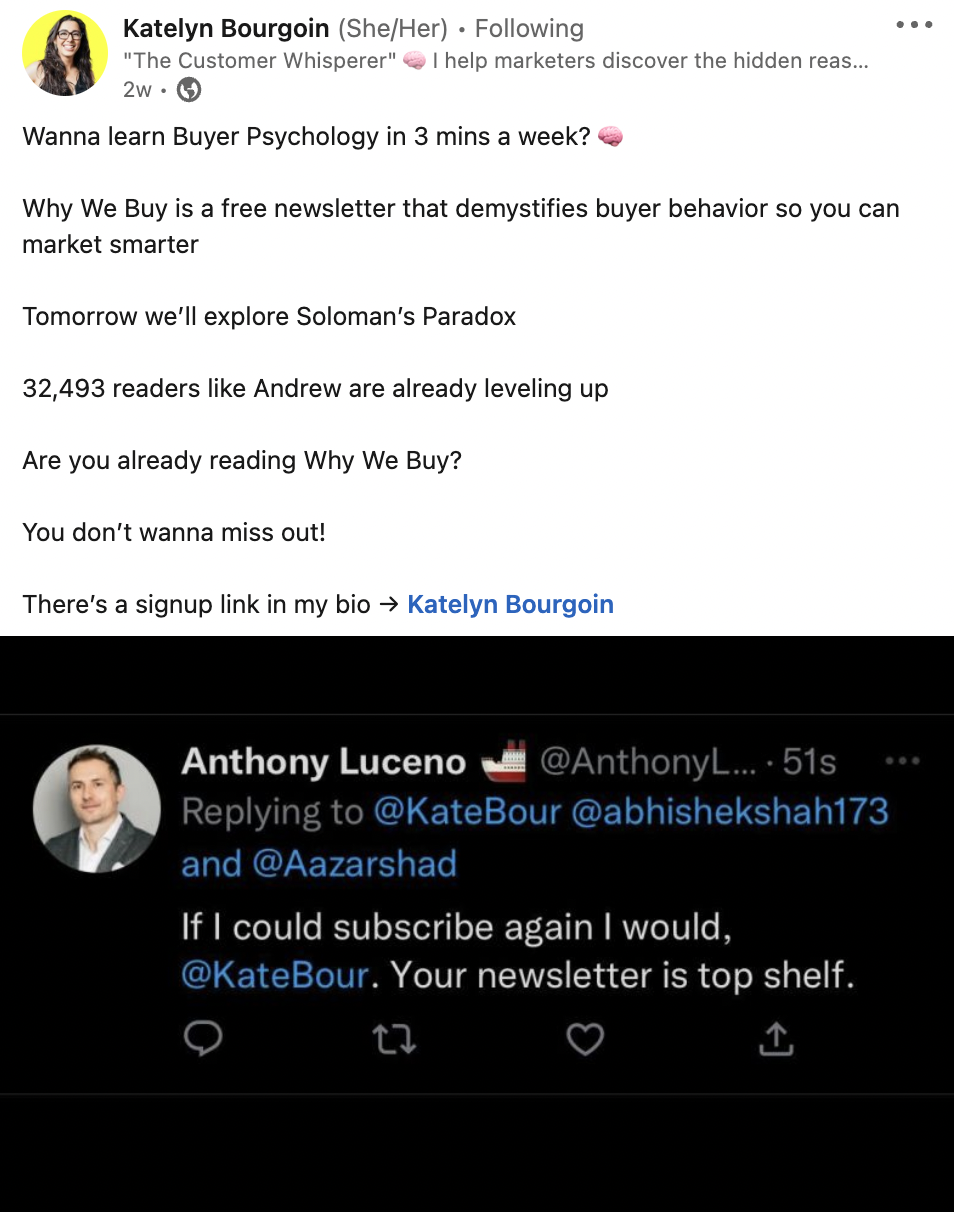Click the Anthony Luceno display name

pos(324,763)
